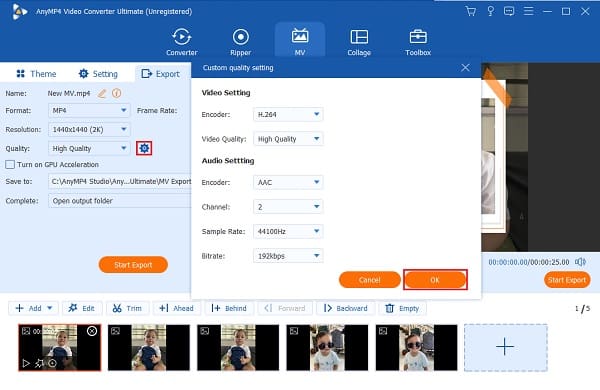Open the Format MP4 dropdown
The image size is (600, 390).
(89, 110)
